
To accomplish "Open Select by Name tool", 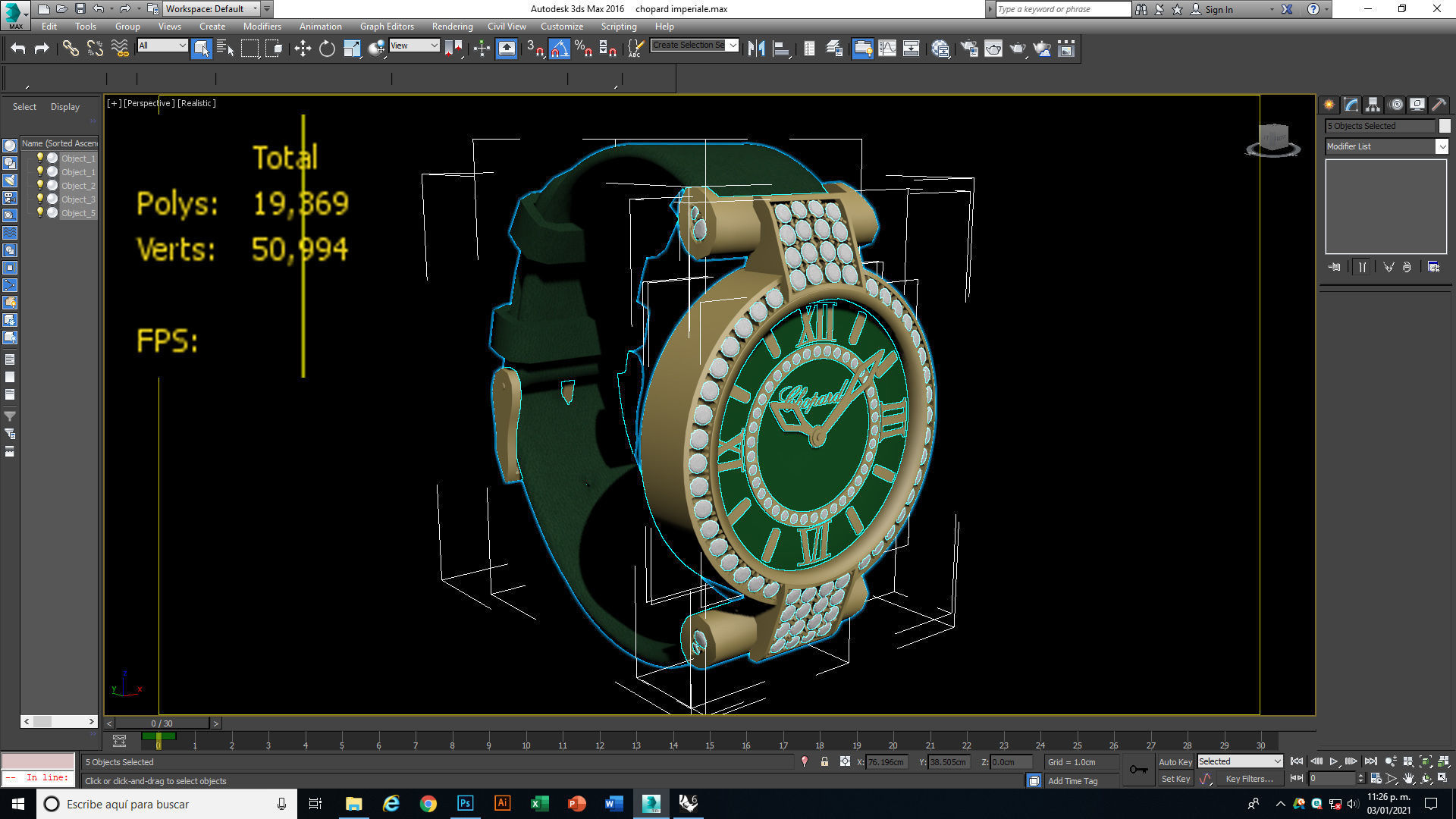I will (225, 49).
